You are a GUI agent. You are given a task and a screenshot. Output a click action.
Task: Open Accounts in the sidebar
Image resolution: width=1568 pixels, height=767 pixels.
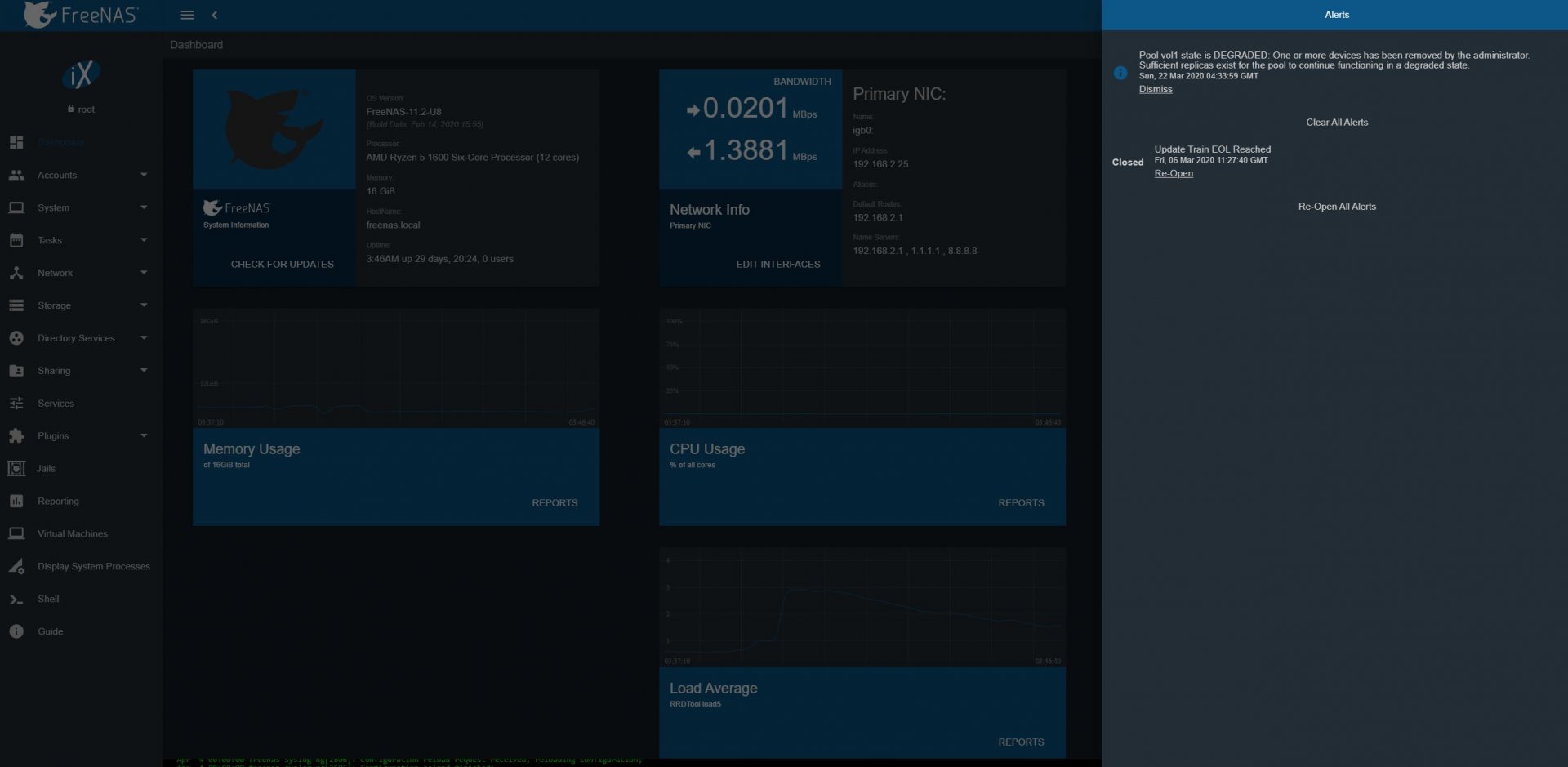click(57, 175)
